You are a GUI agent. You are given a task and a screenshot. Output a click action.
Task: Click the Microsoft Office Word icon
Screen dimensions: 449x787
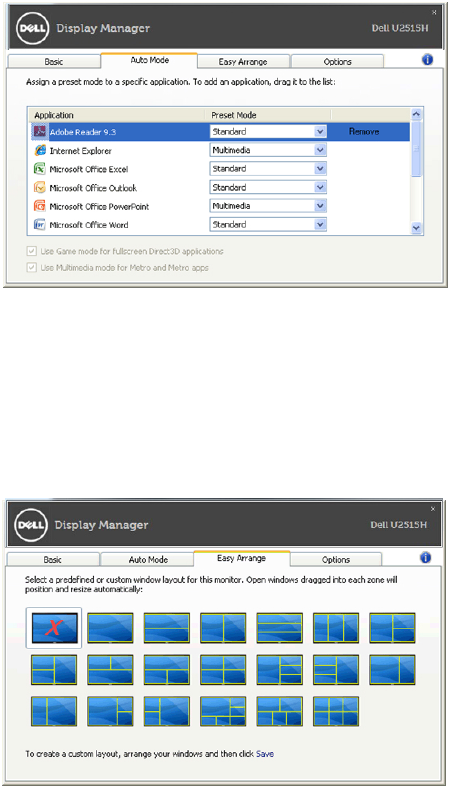40,225
